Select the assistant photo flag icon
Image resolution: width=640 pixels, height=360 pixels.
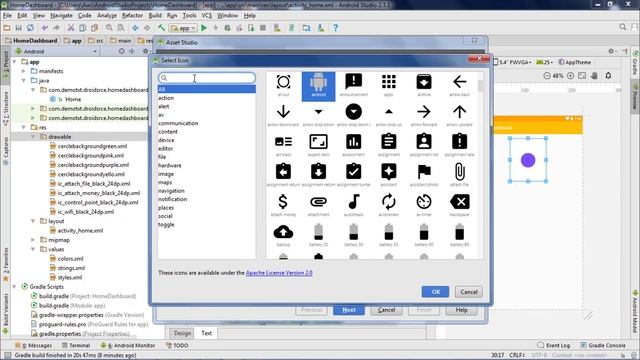[424, 176]
